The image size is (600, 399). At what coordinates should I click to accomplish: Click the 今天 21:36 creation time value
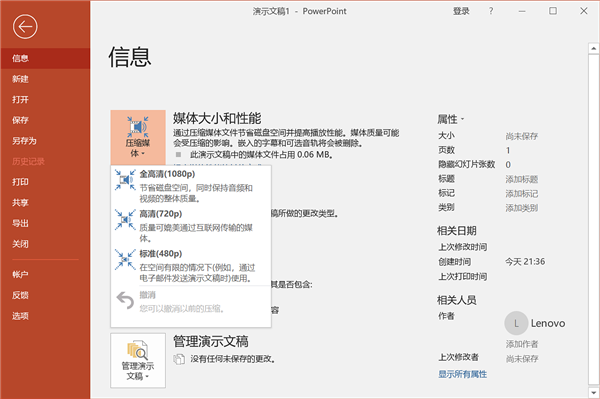click(x=525, y=262)
